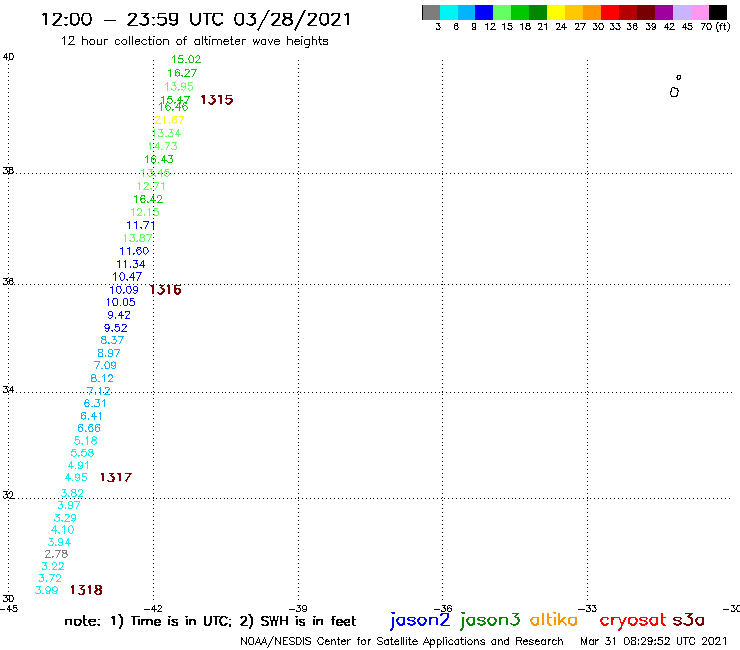Click the black swatch at legend end
The height and width of the screenshot is (650, 740).
pyautogui.click(x=718, y=12)
